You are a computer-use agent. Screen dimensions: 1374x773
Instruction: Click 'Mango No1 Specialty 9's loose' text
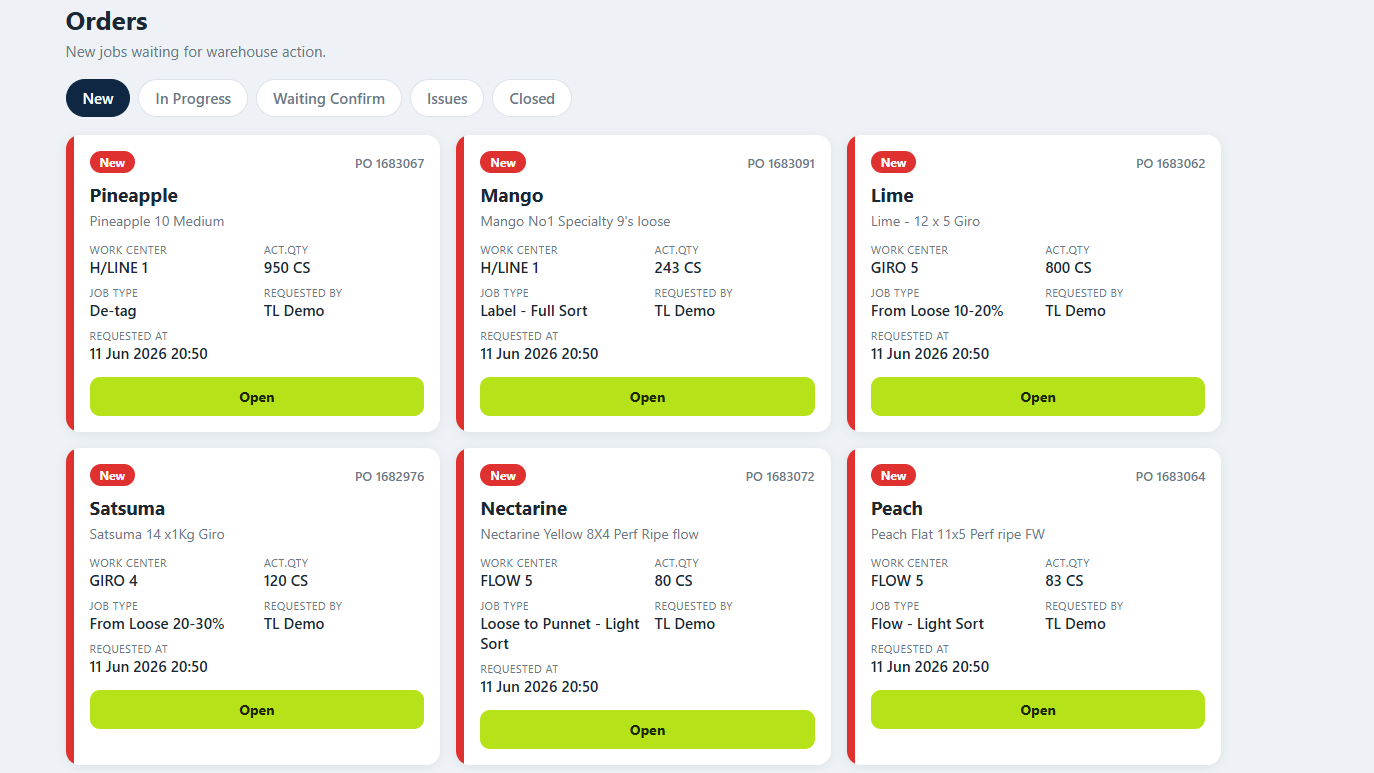tap(575, 221)
